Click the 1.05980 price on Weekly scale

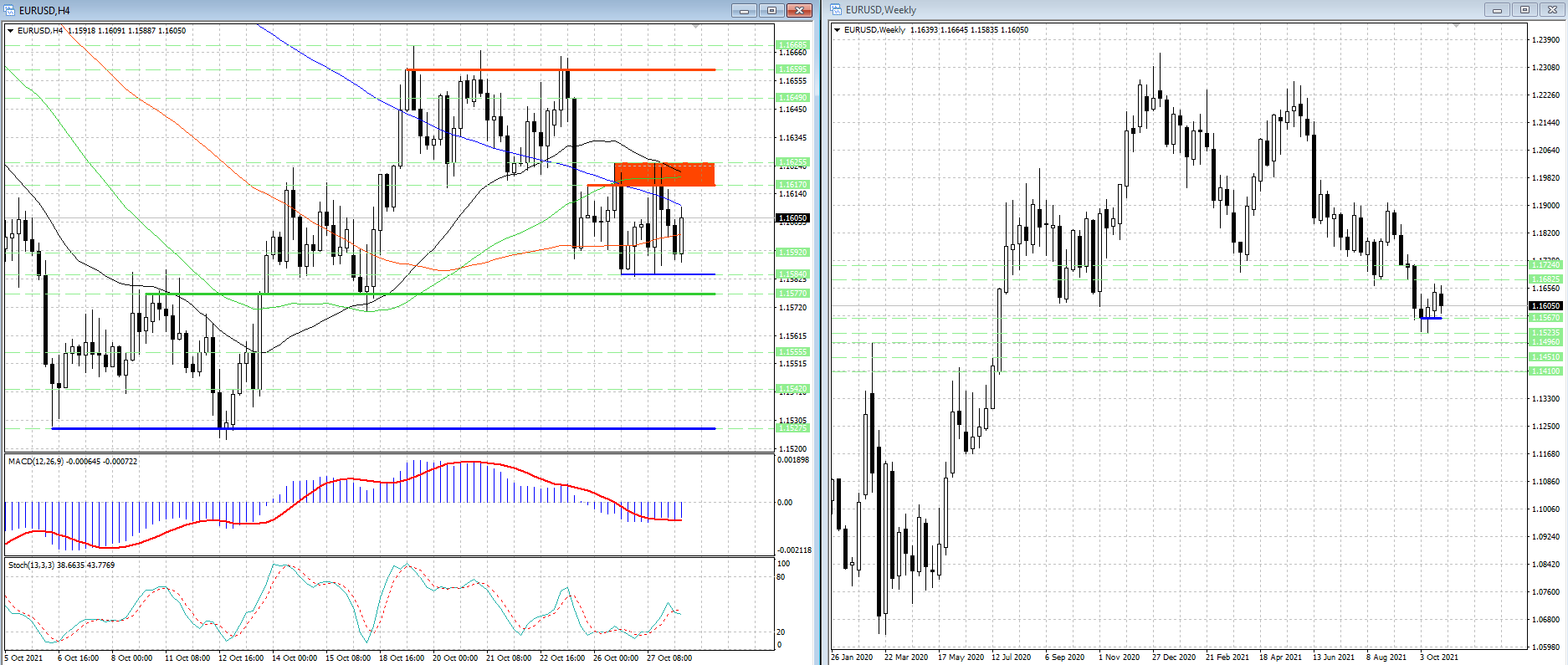coord(1545,647)
